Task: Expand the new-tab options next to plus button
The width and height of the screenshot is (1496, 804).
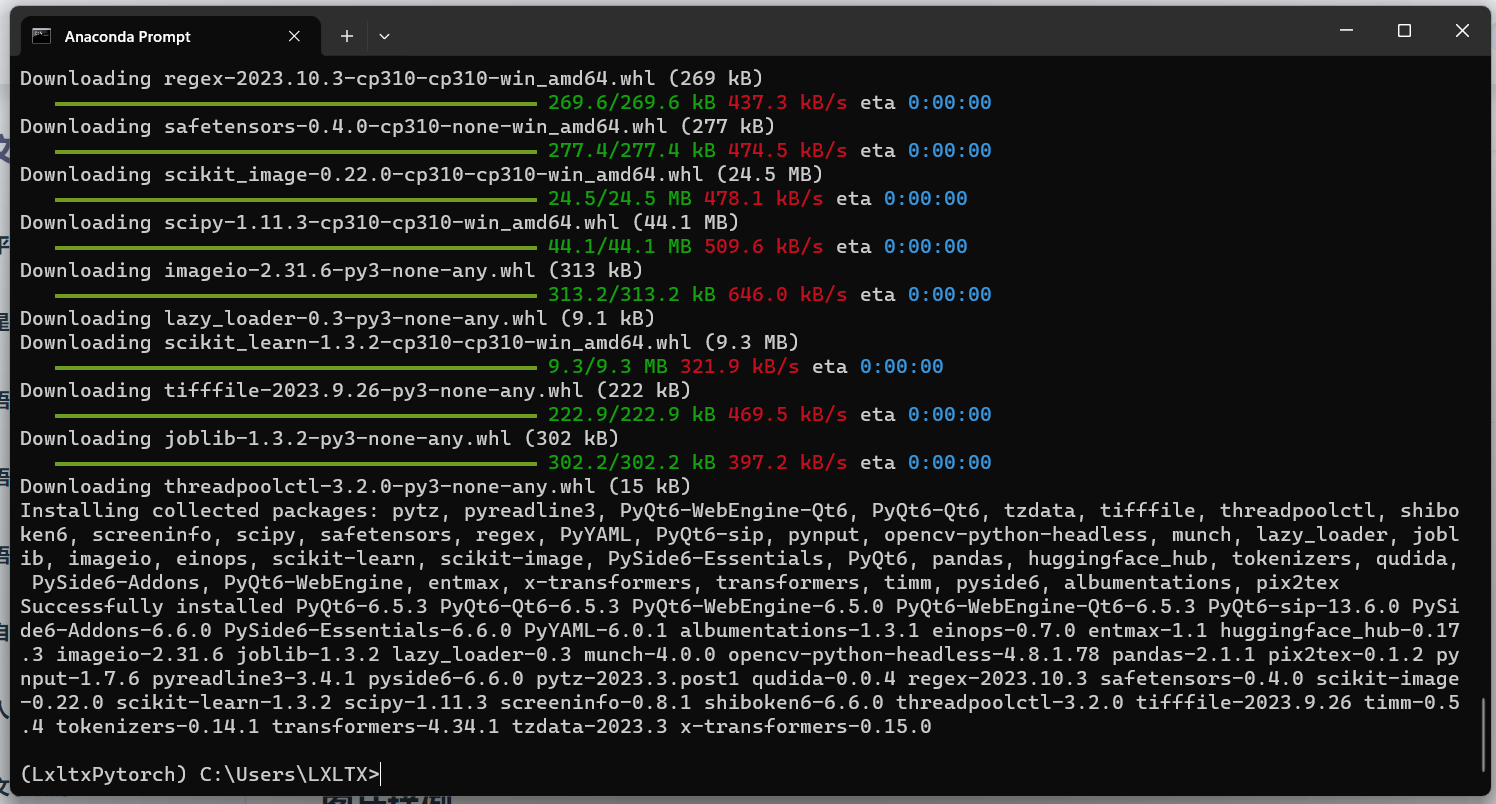Action: pos(384,35)
